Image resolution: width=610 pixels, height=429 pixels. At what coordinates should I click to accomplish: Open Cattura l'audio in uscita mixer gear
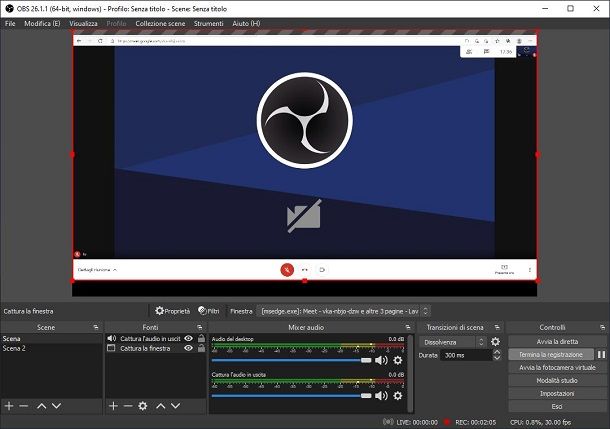point(398,396)
